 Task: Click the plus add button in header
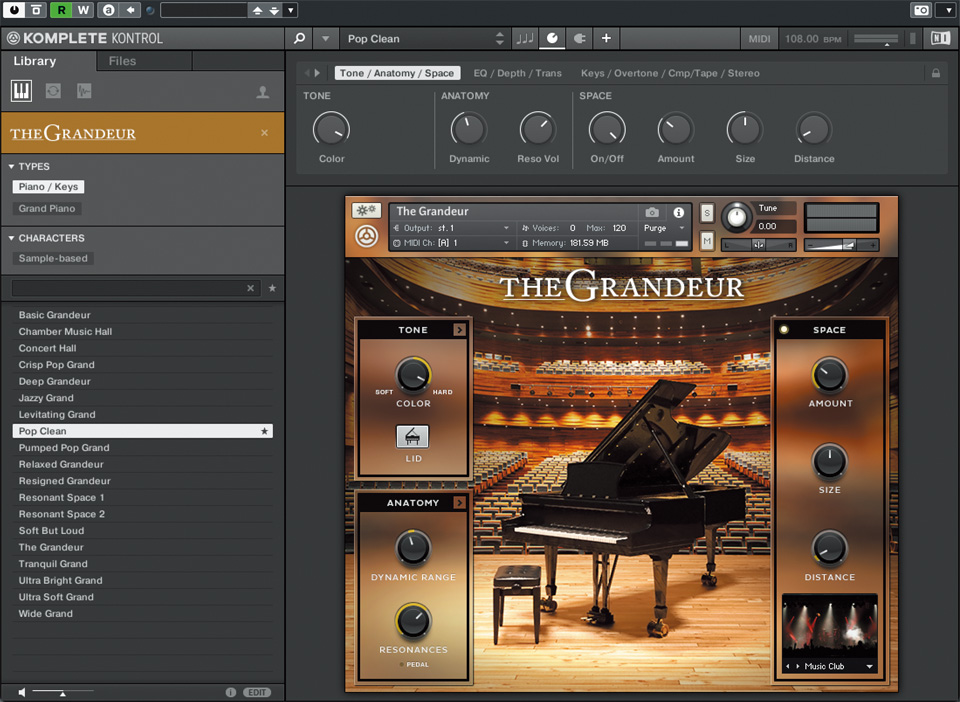(x=606, y=39)
